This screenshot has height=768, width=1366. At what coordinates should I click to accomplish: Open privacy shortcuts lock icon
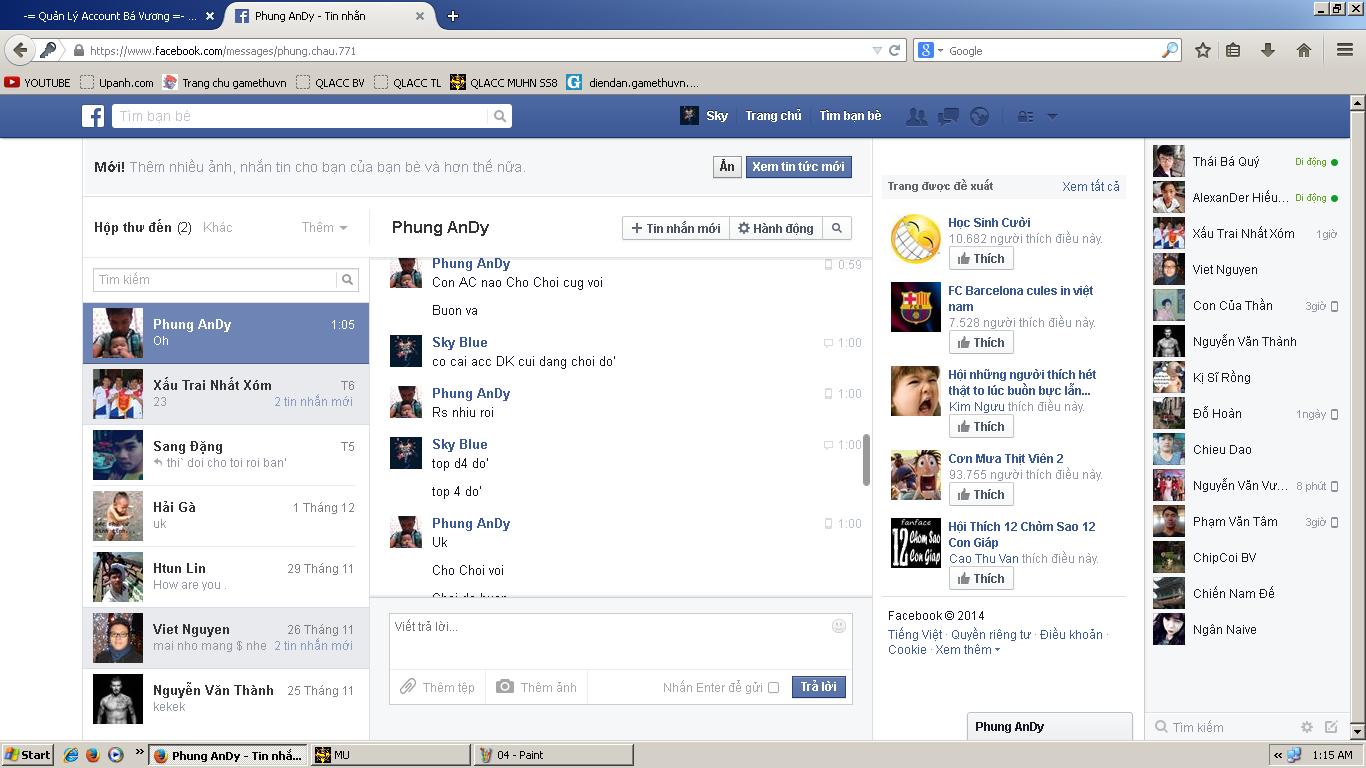click(x=1026, y=116)
